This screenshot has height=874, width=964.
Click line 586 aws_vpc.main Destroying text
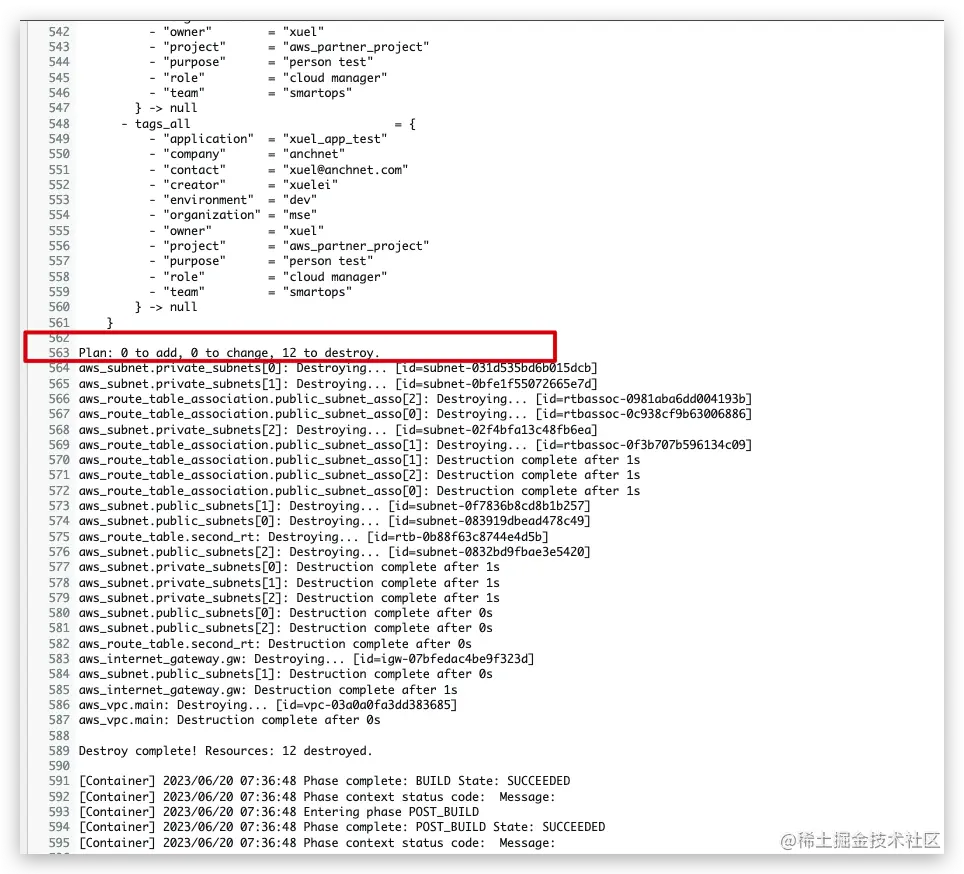click(267, 705)
